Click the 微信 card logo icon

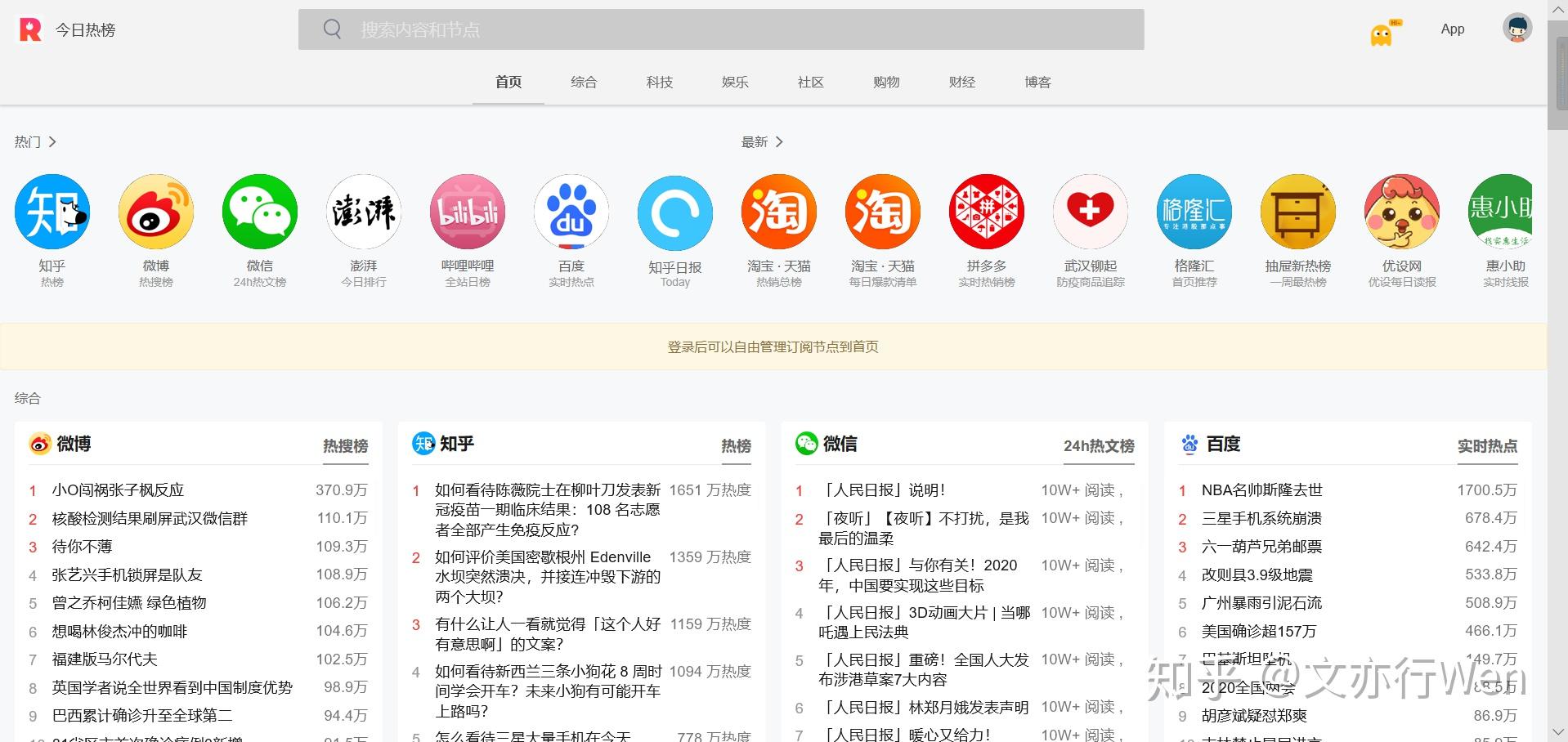[807, 444]
